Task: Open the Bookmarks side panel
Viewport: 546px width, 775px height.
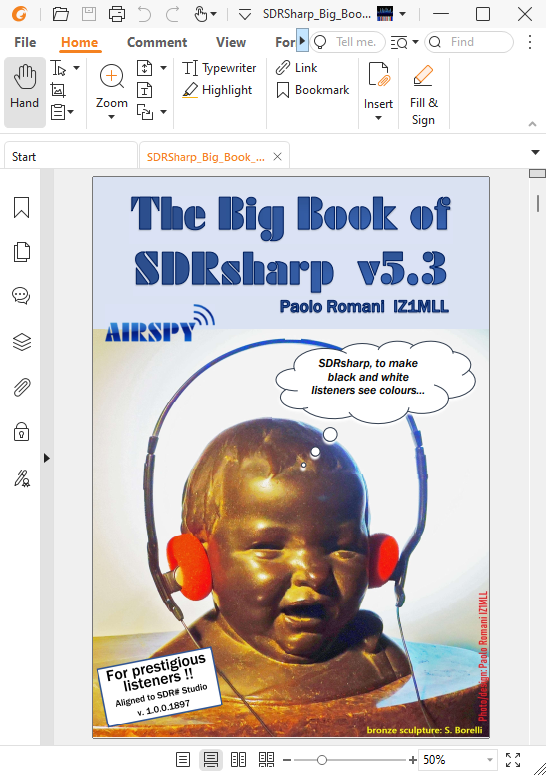Action: point(21,207)
